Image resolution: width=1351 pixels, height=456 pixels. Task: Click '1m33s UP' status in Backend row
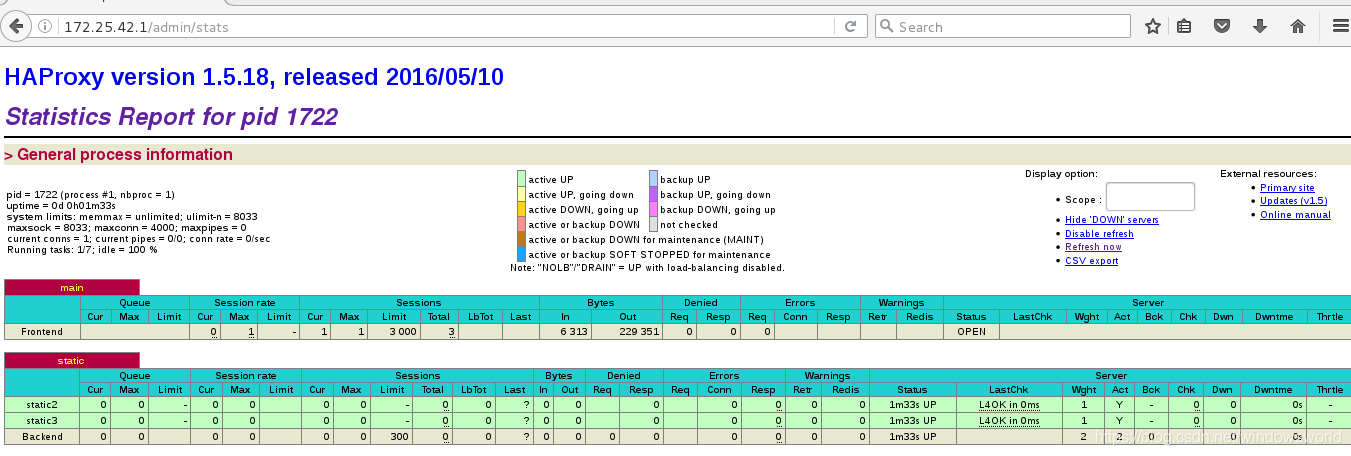[912, 437]
